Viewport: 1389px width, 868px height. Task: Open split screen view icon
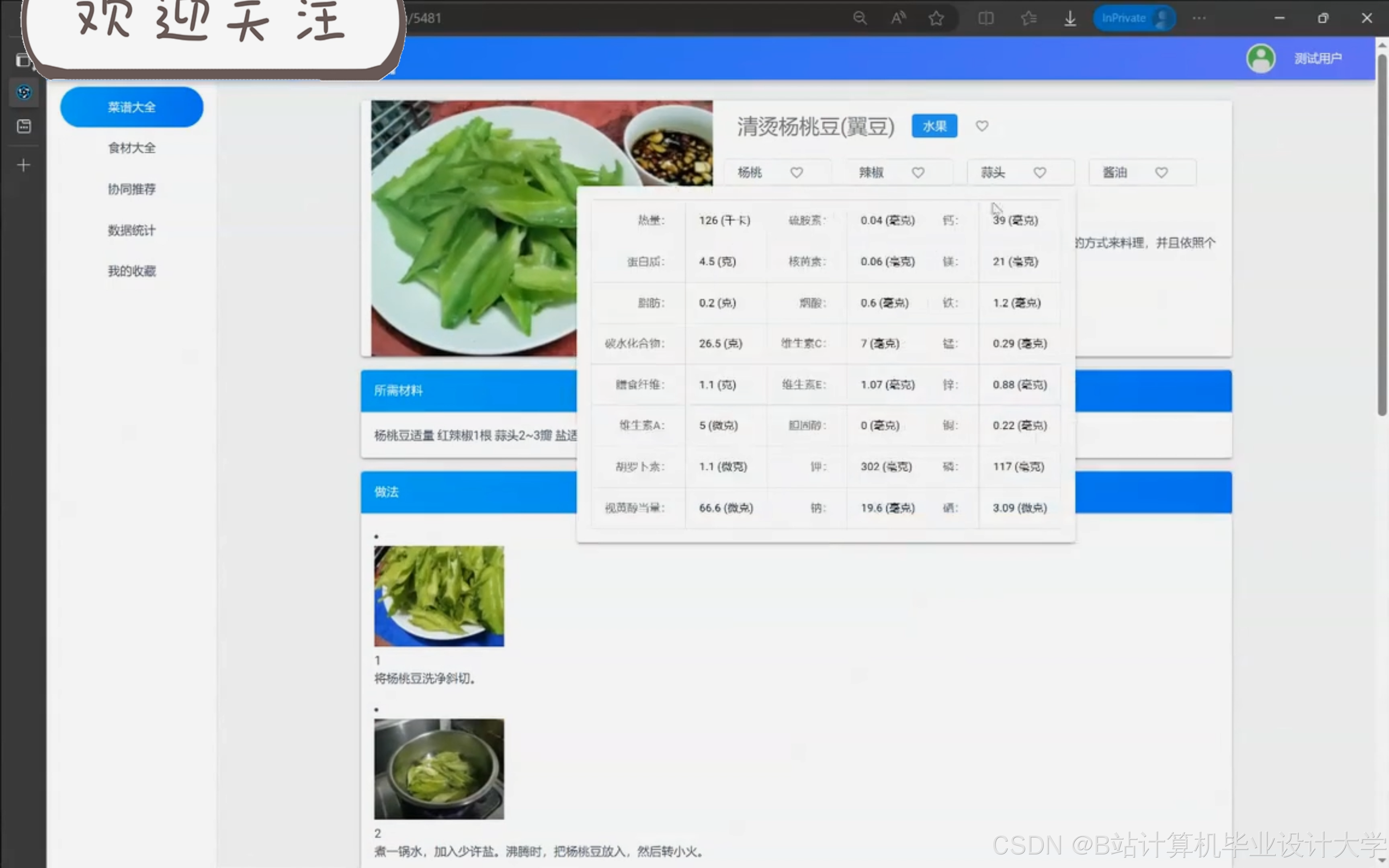tap(985, 18)
